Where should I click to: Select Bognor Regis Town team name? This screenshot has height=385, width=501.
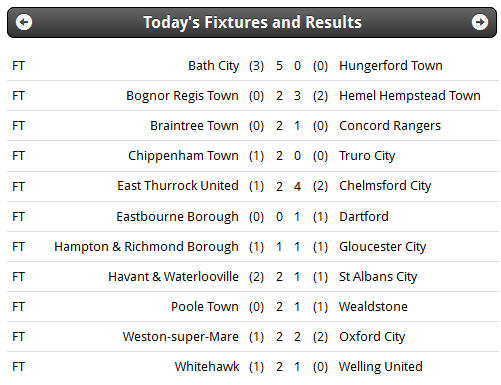[182, 96]
